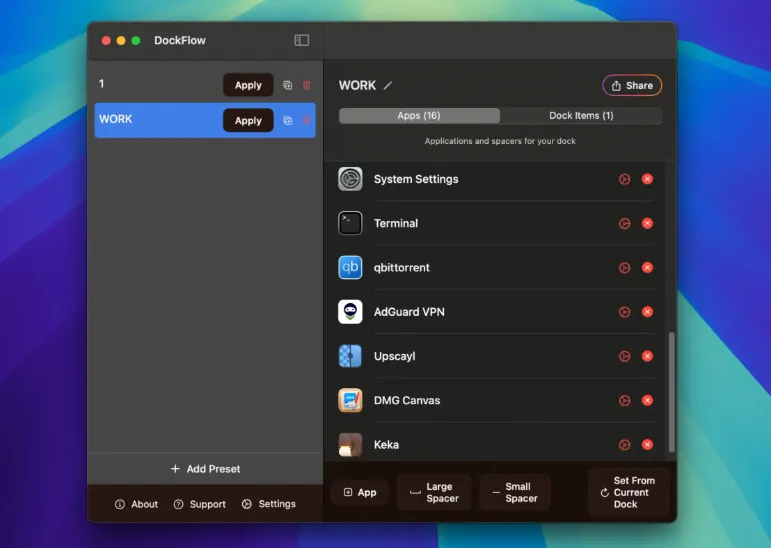
Task: Add a Large Spacer
Action: 434,492
